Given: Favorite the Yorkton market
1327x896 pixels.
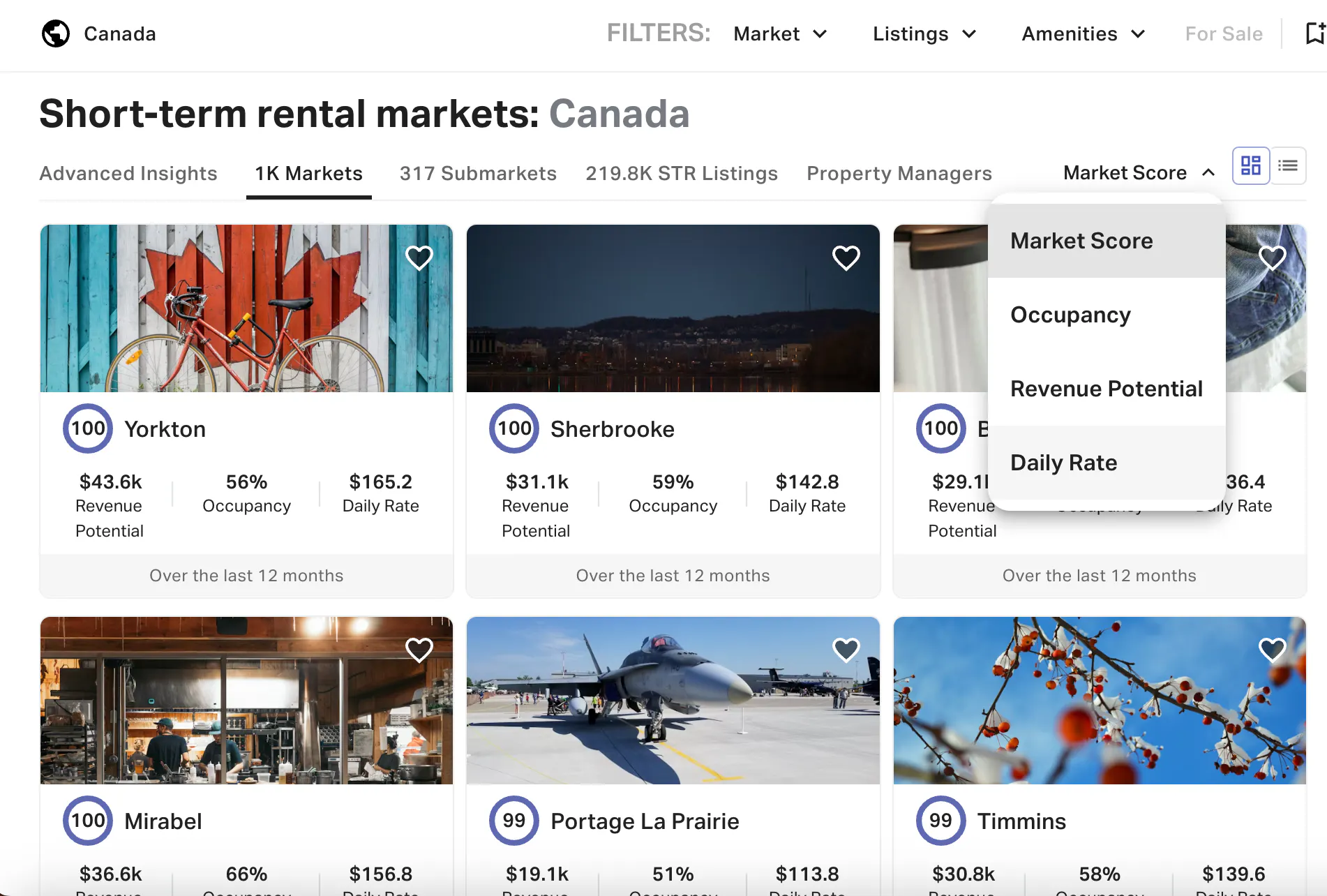Looking at the screenshot, I should tap(419, 258).
